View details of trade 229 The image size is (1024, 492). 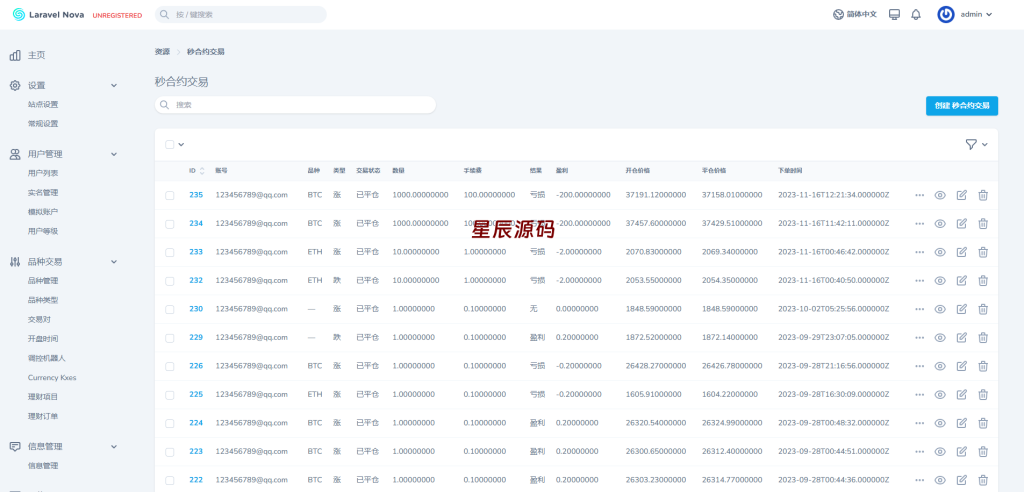[940, 338]
